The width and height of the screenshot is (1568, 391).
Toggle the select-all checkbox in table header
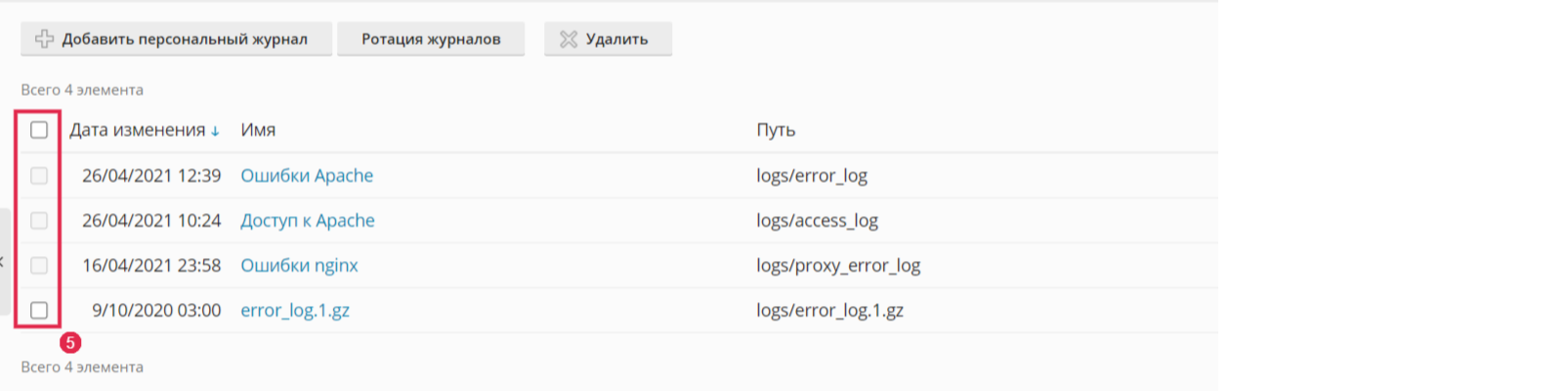point(39,130)
